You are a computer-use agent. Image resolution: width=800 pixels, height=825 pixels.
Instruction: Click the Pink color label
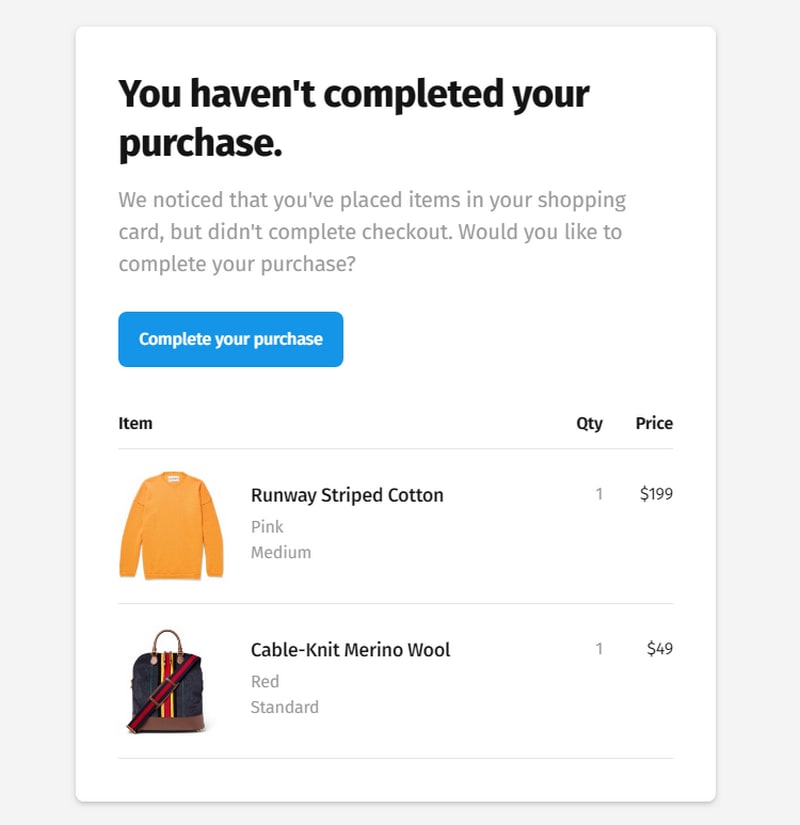tap(267, 527)
